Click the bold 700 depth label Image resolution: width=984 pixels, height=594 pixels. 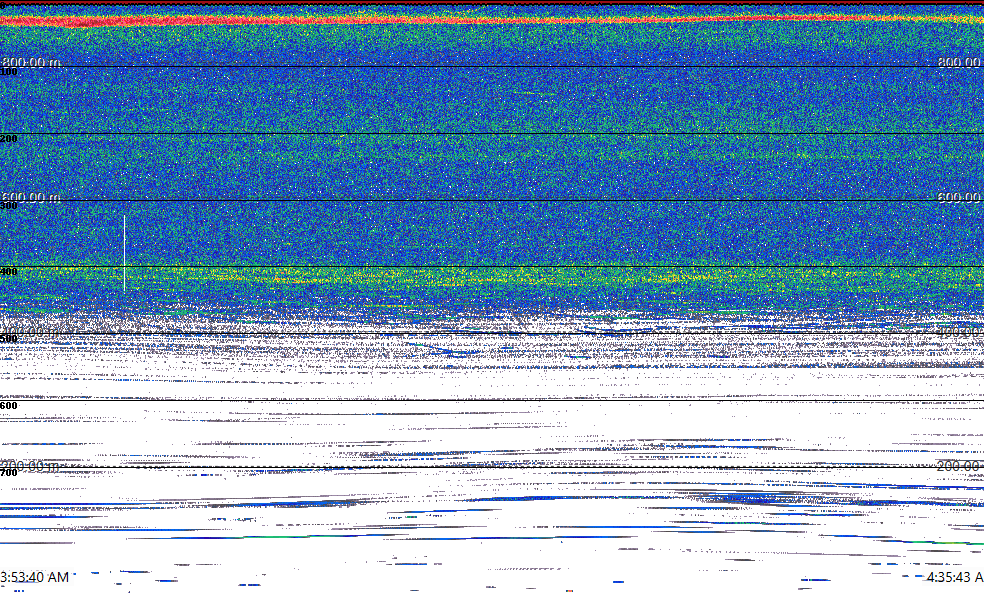(x=9, y=472)
